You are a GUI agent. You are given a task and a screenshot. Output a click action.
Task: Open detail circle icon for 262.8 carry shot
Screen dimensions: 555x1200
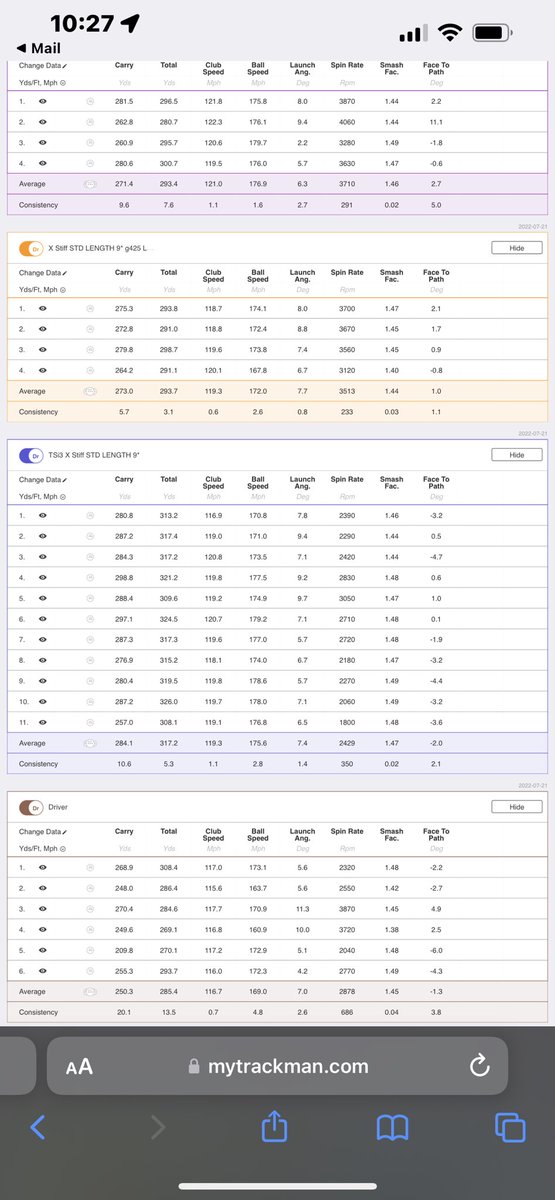tap(91, 121)
